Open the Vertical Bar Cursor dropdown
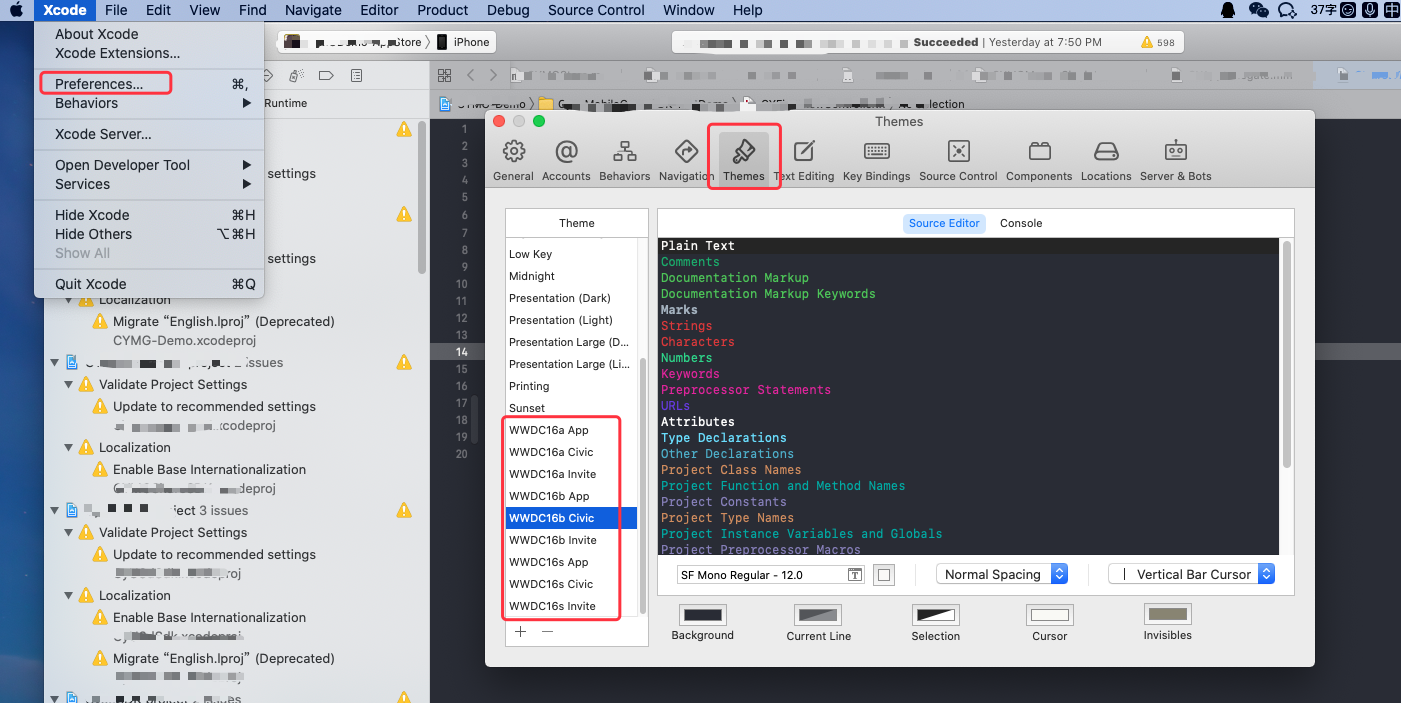The height and width of the screenshot is (703, 1401). click(1190, 574)
